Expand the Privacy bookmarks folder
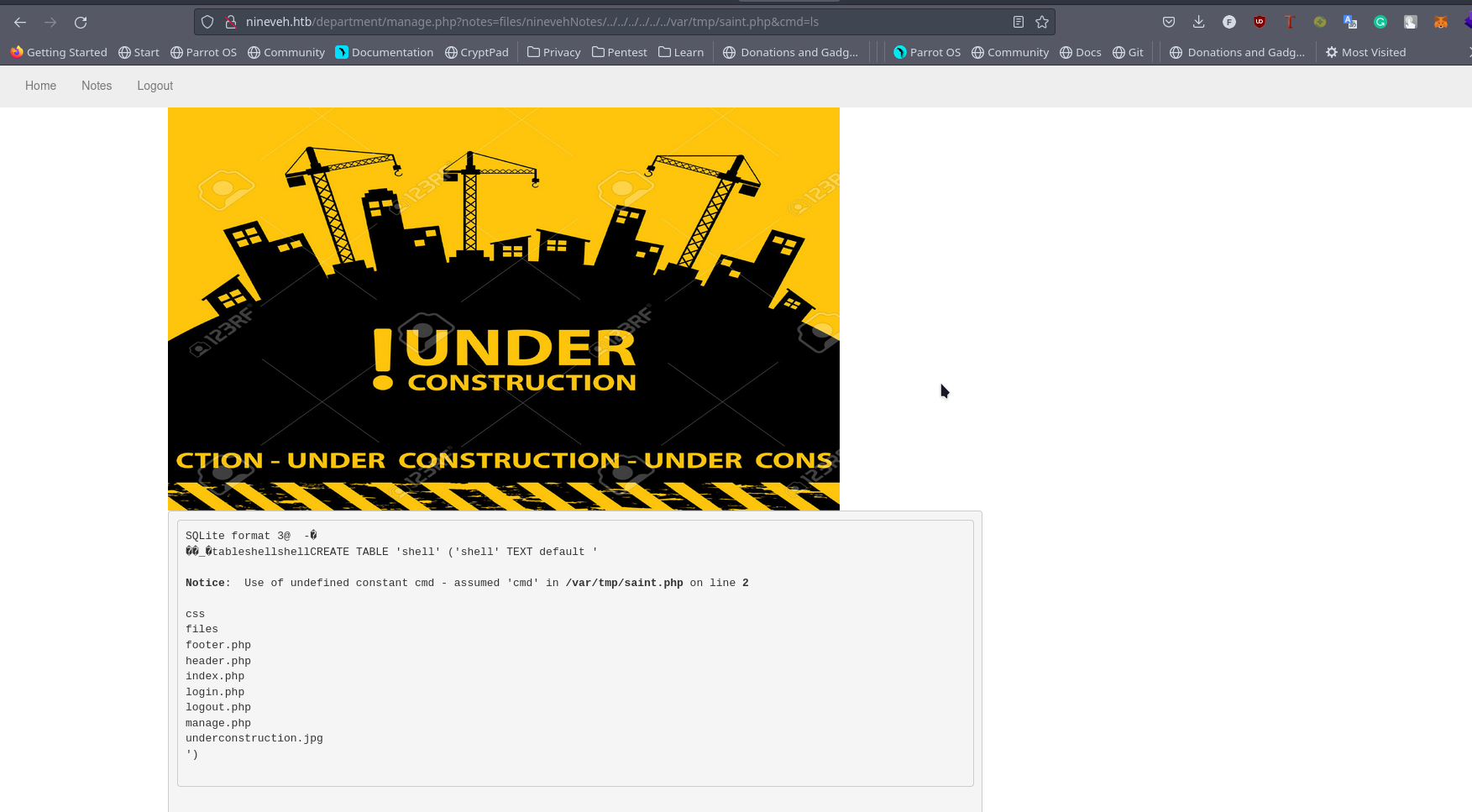The width and height of the screenshot is (1472, 812). click(x=554, y=52)
